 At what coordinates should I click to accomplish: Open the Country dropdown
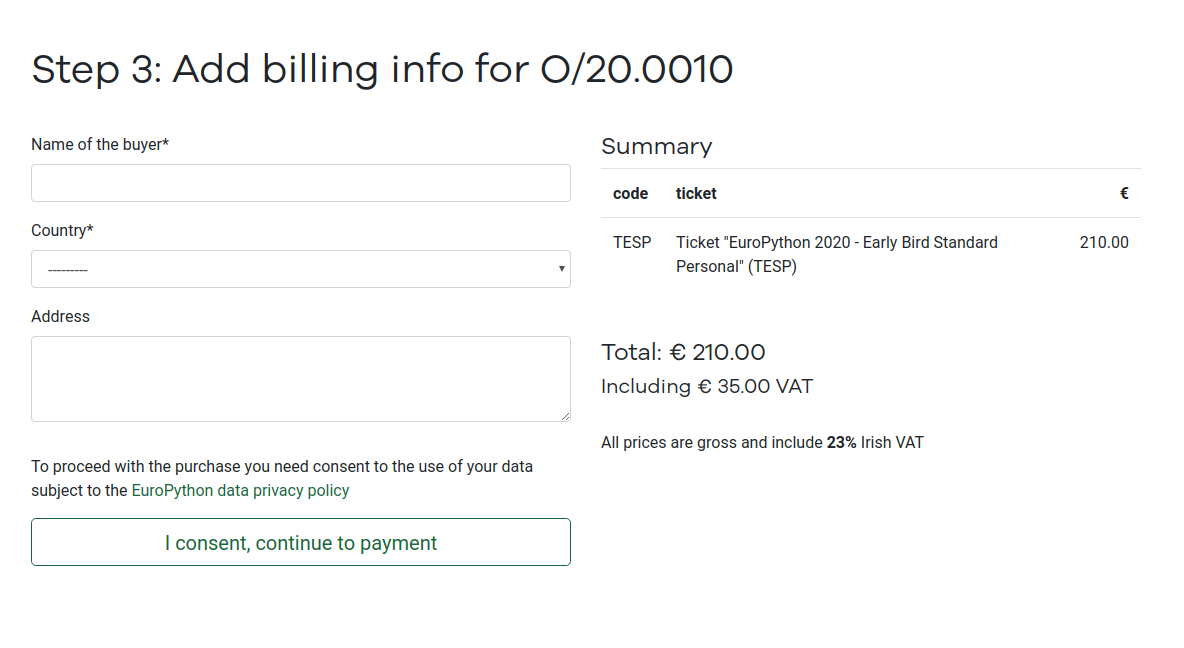[300, 269]
